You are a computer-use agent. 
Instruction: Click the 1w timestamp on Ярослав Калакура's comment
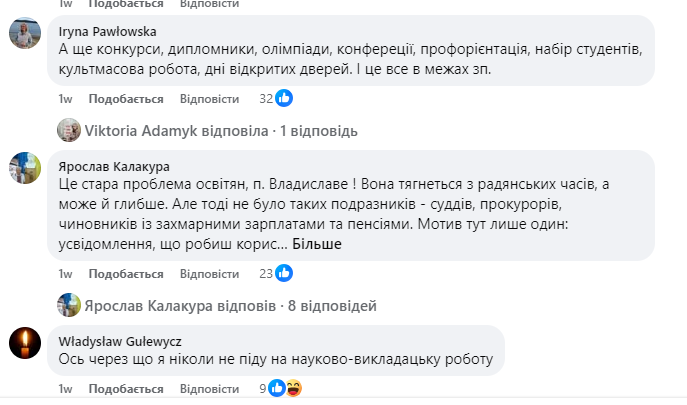point(65,274)
